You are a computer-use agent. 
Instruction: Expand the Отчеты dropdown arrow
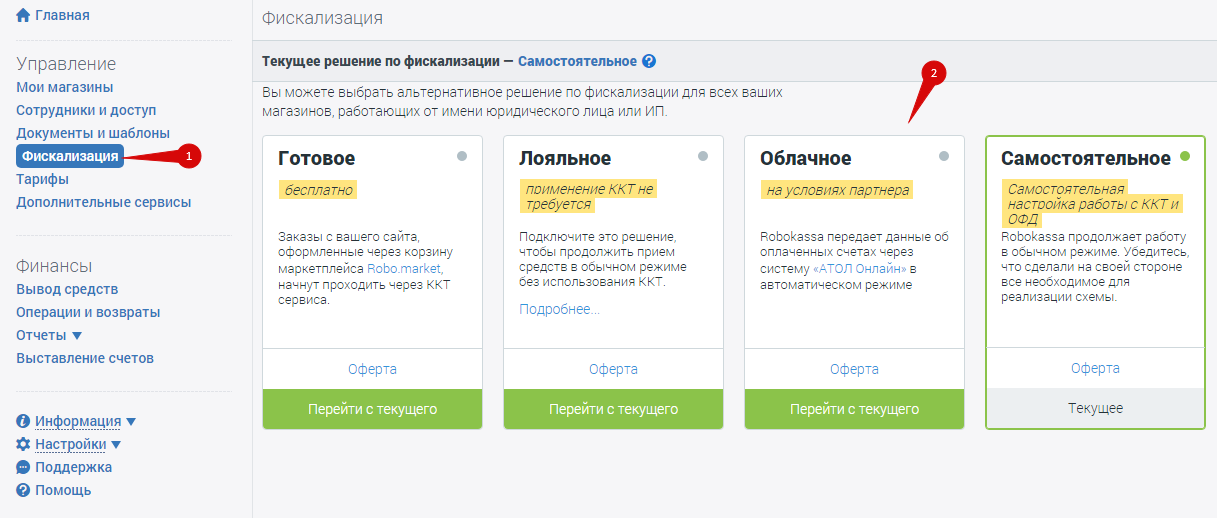[78, 335]
